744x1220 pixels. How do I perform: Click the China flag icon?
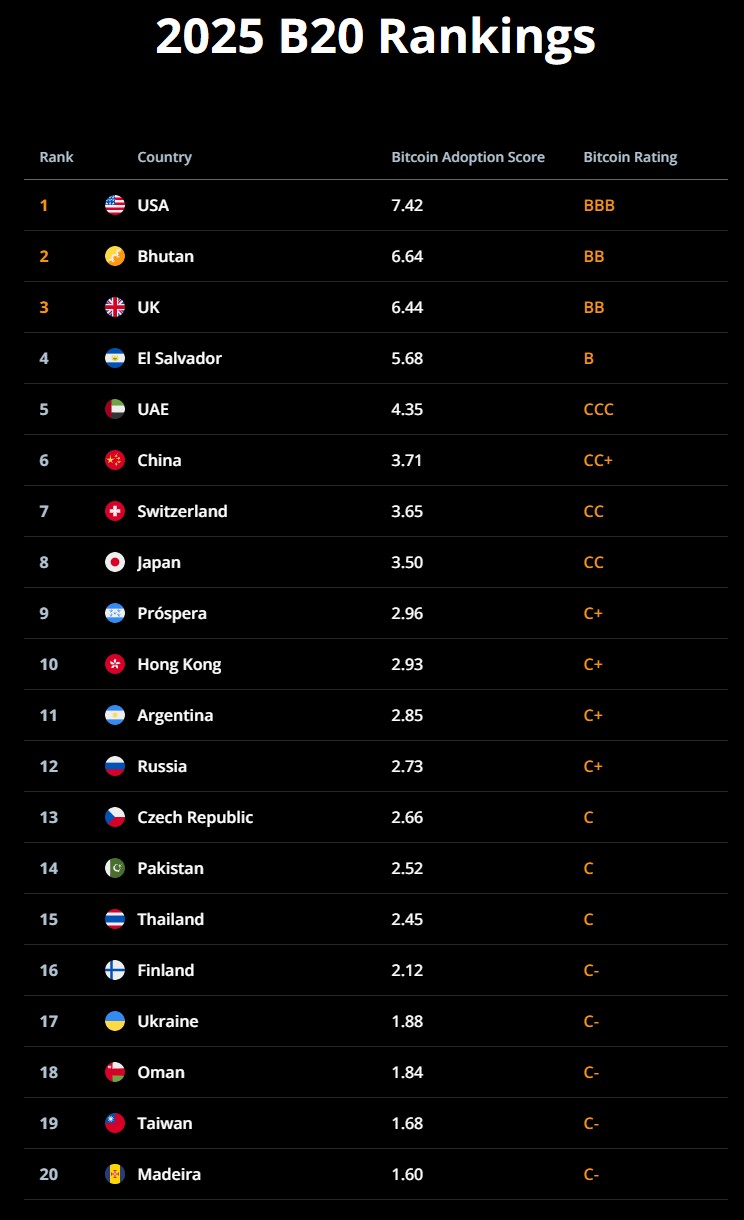(115, 460)
